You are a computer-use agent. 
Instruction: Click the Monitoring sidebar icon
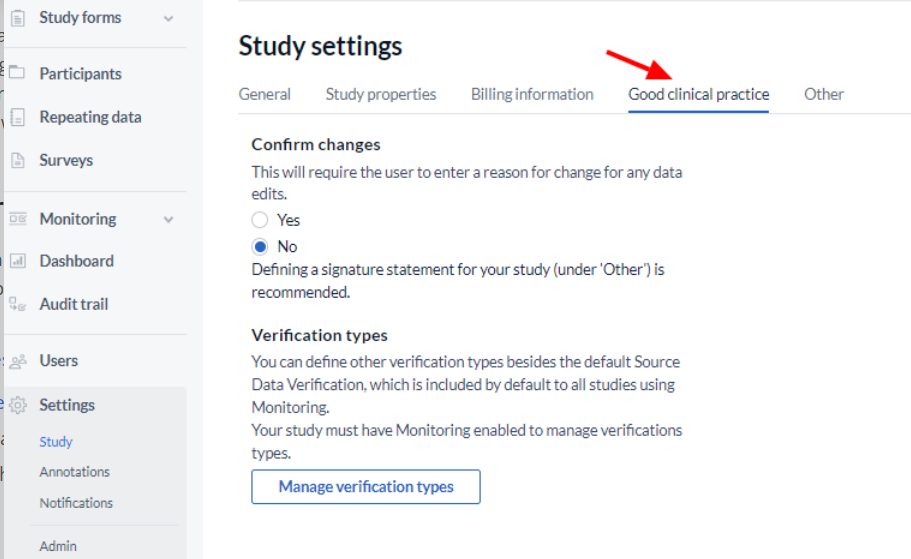click(18, 219)
